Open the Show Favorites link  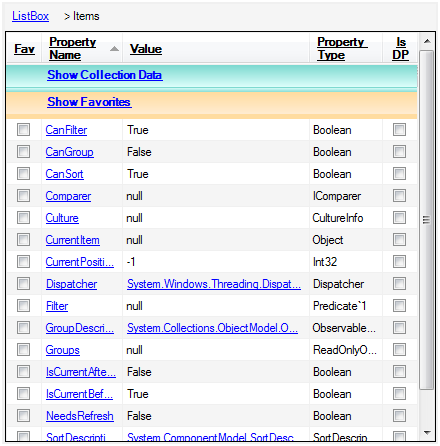pyautogui.click(x=89, y=102)
